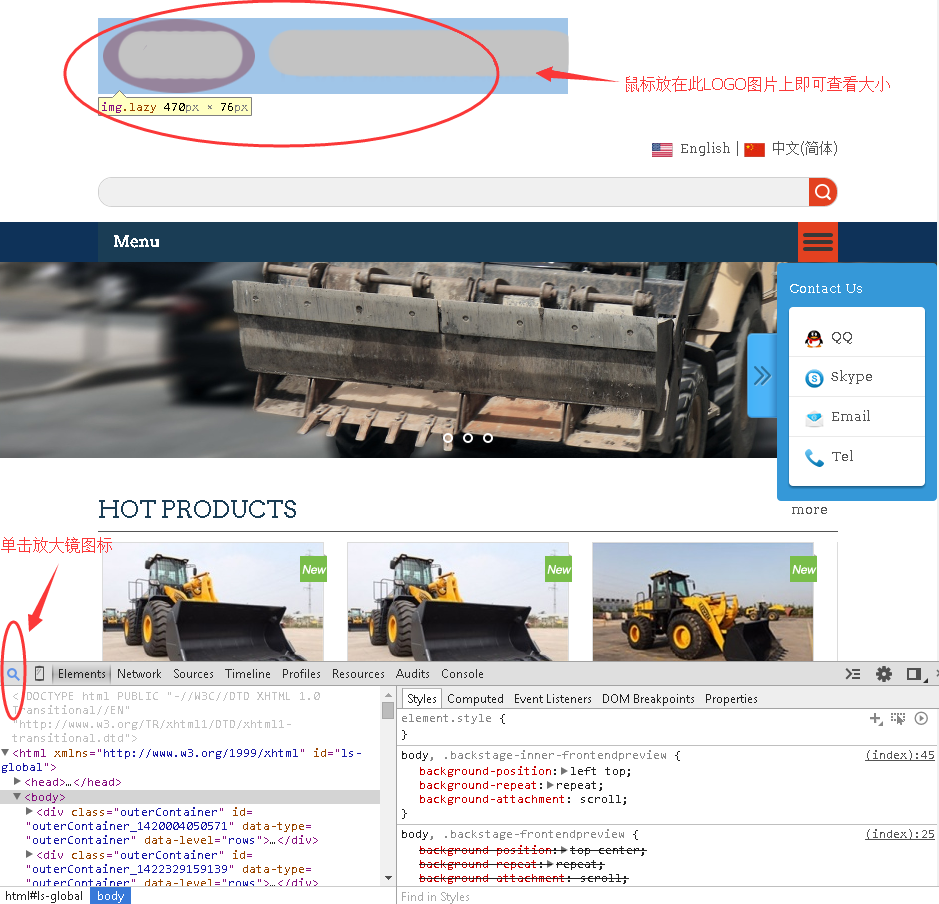The width and height of the screenshot is (939, 904).
Task: Click the Skype contact icon
Action: tap(814, 378)
